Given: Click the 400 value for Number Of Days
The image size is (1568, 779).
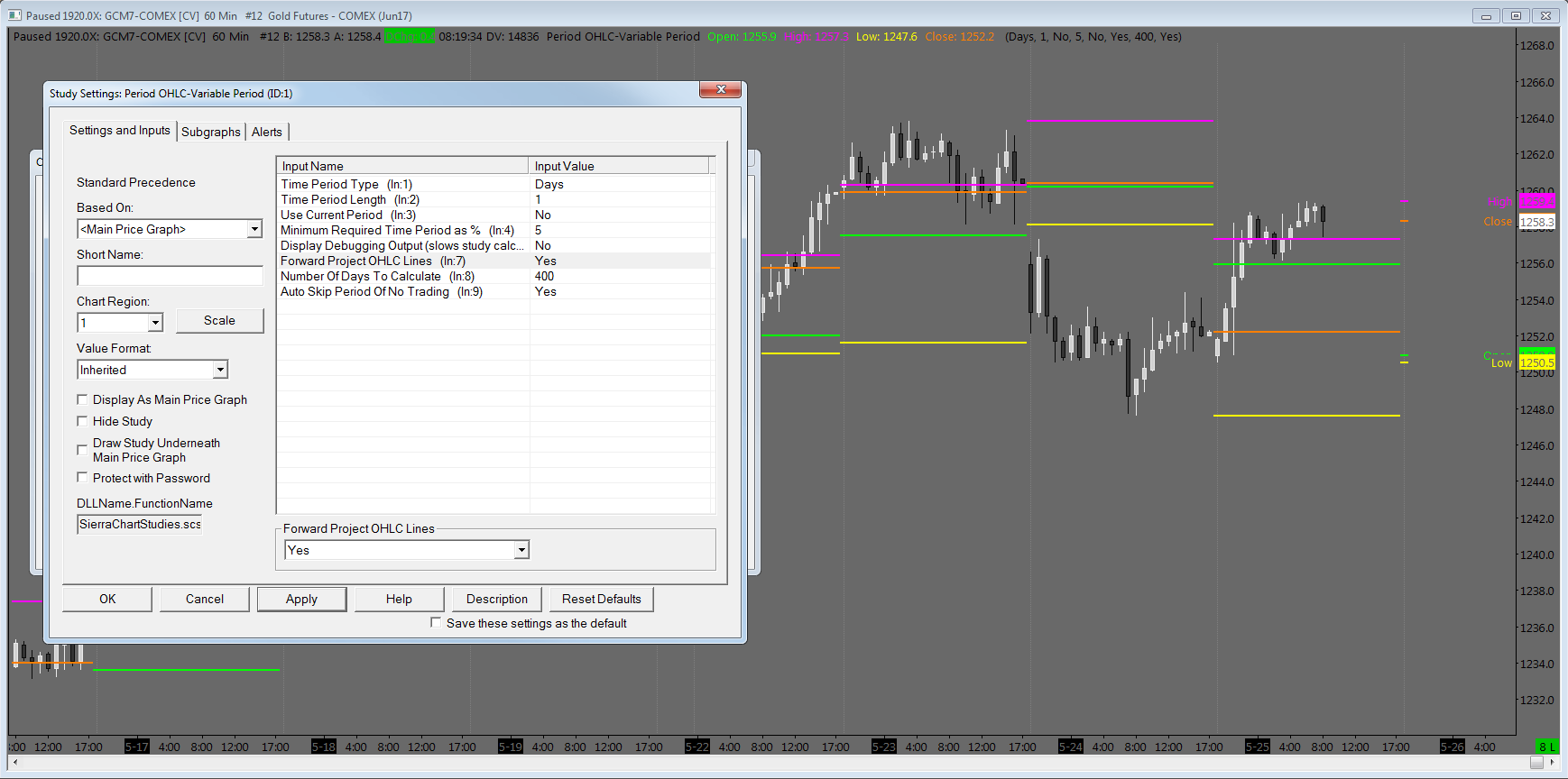Looking at the screenshot, I should [x=545, y=276].
